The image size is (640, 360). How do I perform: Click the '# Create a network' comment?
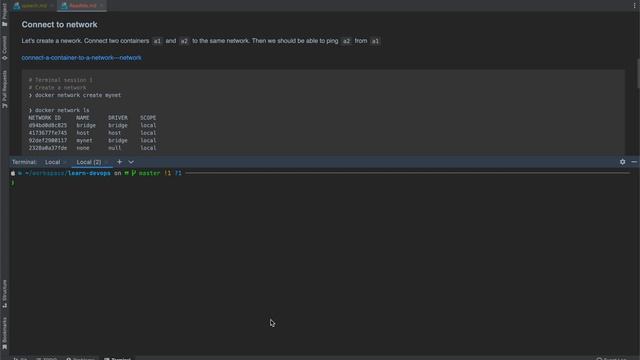click(x=57, y=88)
